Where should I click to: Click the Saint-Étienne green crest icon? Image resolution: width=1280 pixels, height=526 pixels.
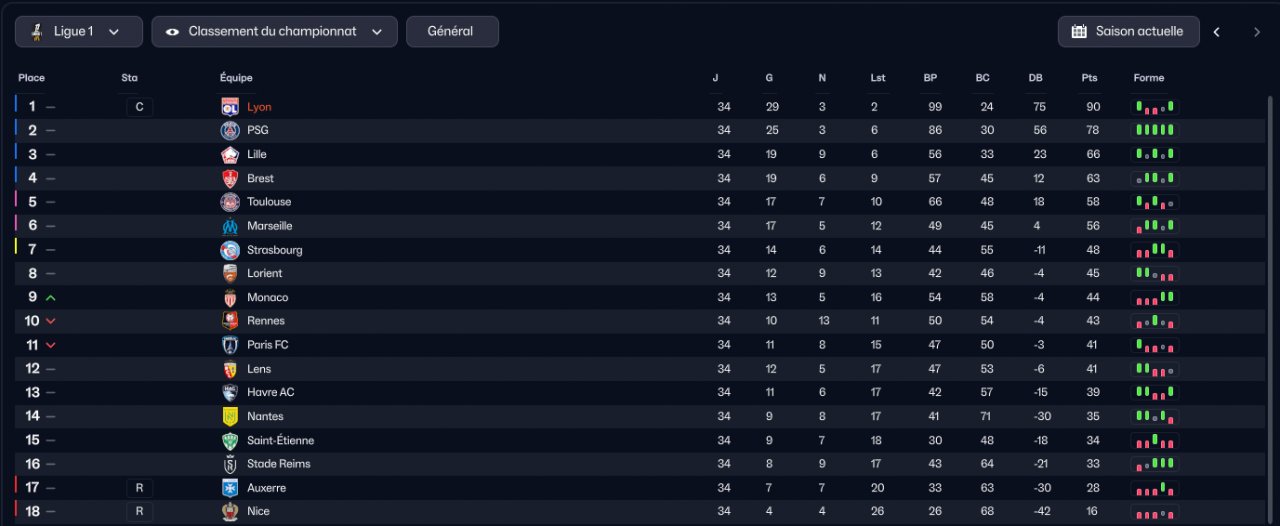pyautogui.click(x=230, y=440)
